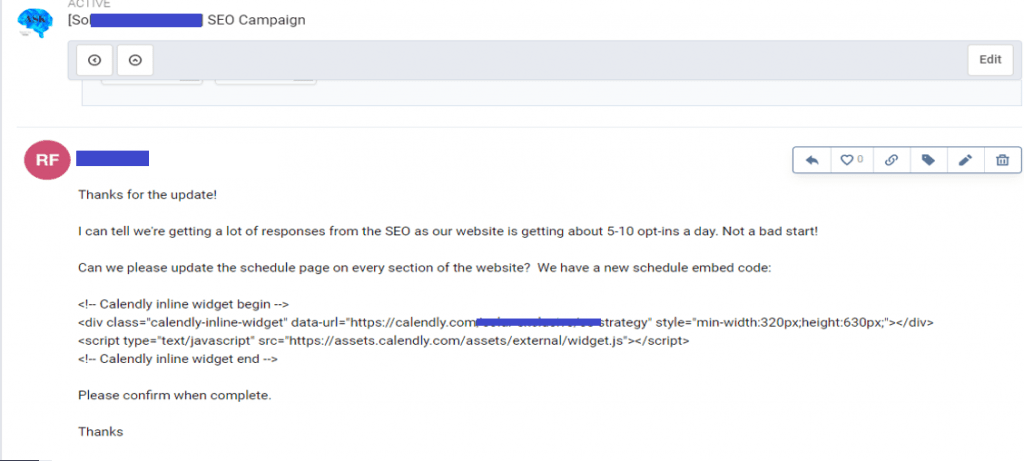1024x461 pixels.
Task: Click the sentence about 5-10 opt-ins a day
Action: 447,231
